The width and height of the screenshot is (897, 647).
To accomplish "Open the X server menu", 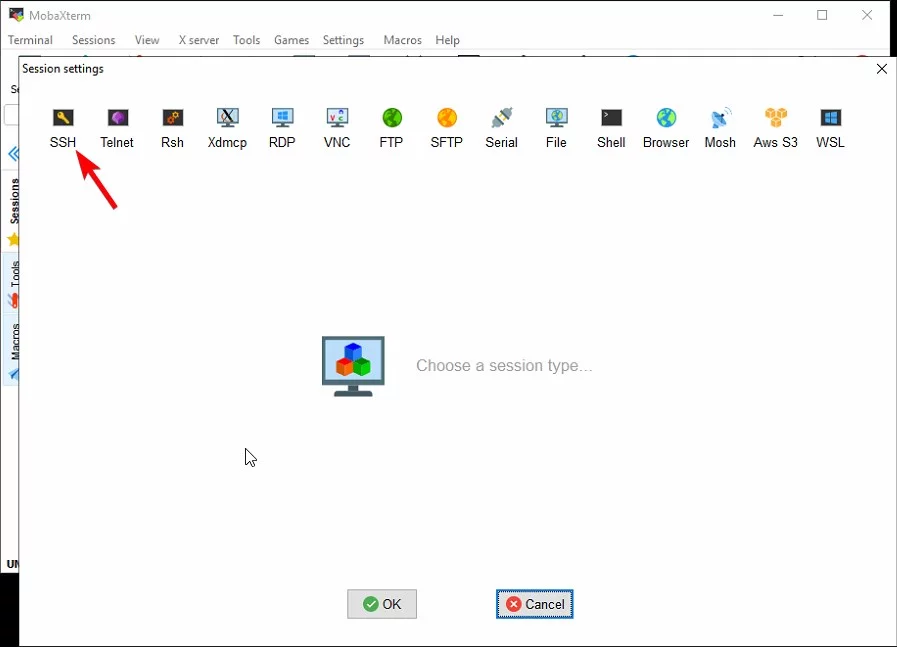I will coord(199,40).
